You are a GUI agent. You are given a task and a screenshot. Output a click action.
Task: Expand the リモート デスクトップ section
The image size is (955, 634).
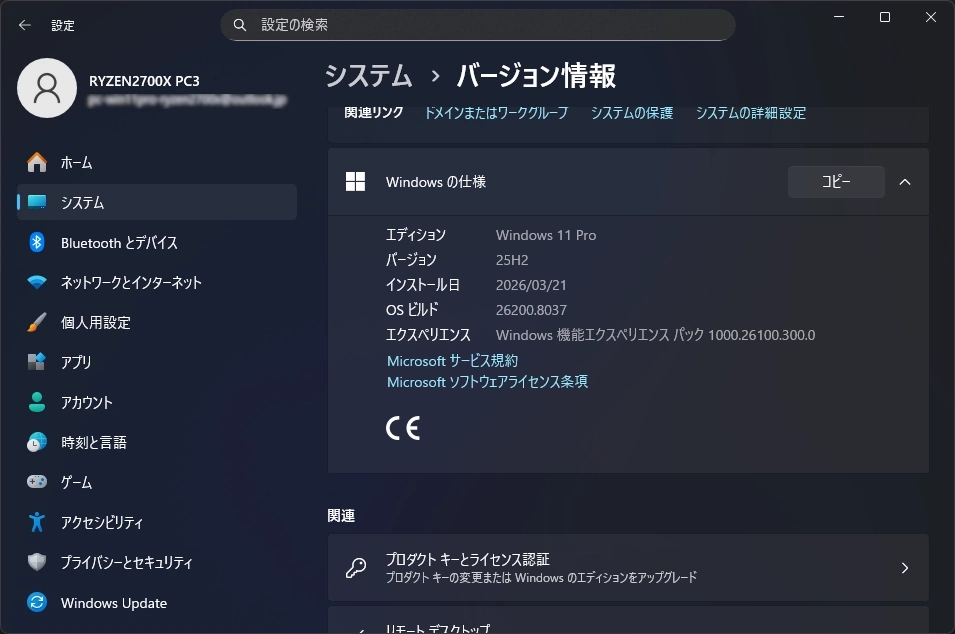tap(627, 628)
